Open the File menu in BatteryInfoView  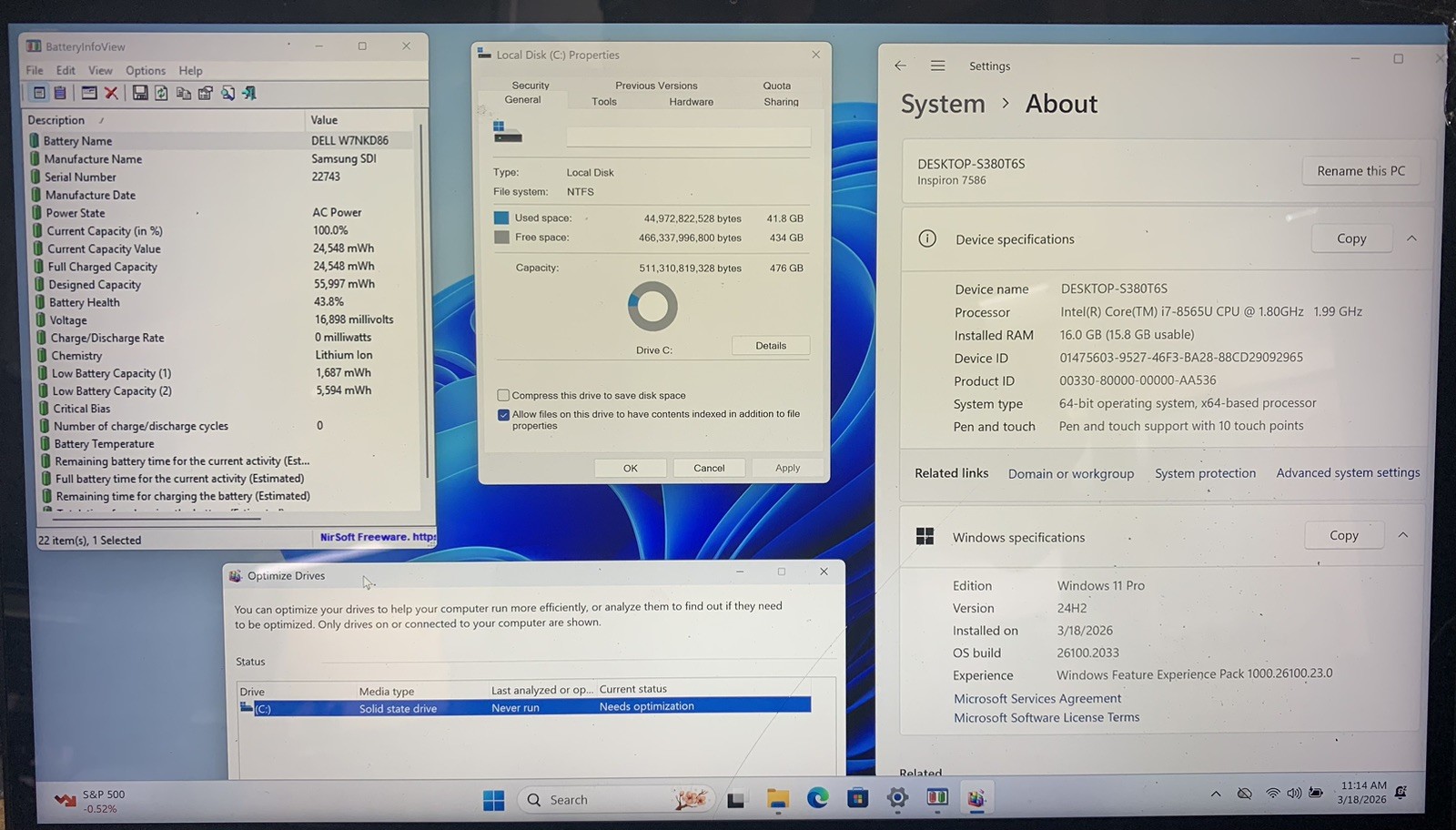tap(35, 70)
